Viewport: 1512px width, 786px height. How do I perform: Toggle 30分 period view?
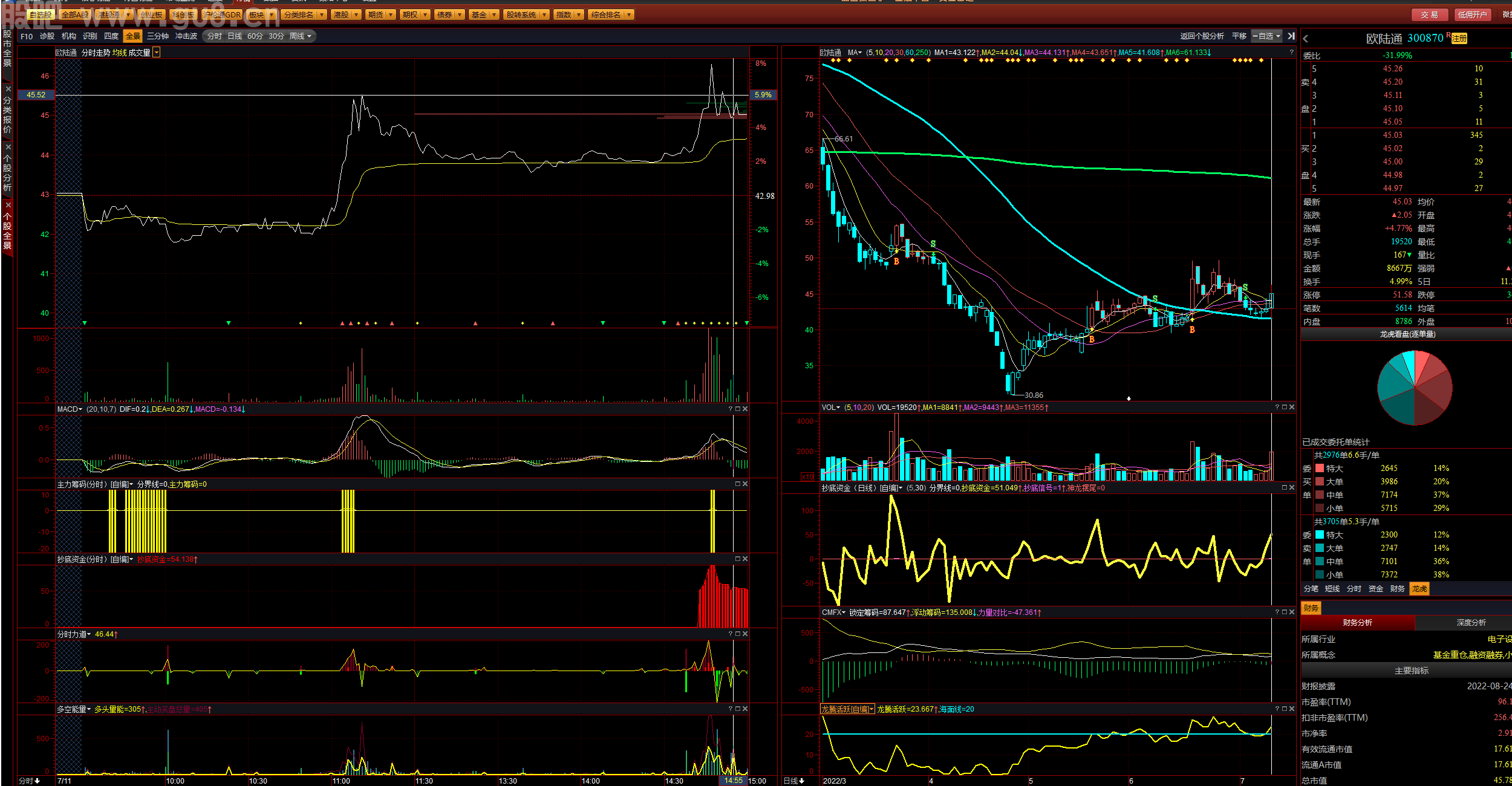coord(276,36)
